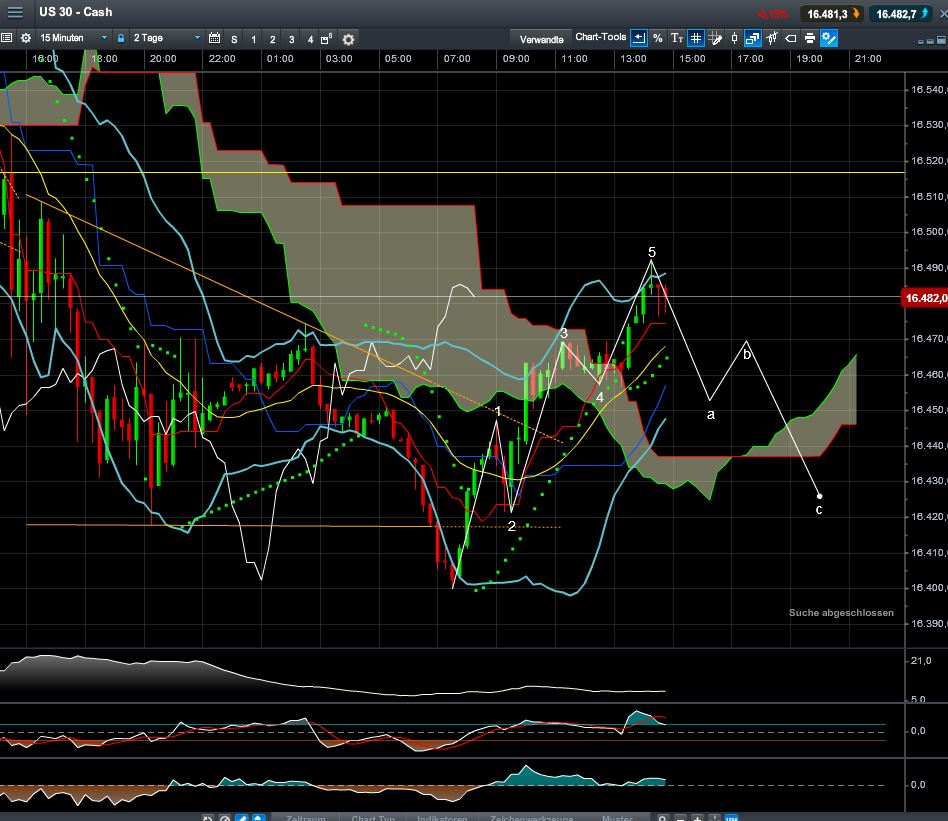This screenshot has width=948, height=821.
Task: Open the compare candlesticks tool
Action: (x=772, y=38)
